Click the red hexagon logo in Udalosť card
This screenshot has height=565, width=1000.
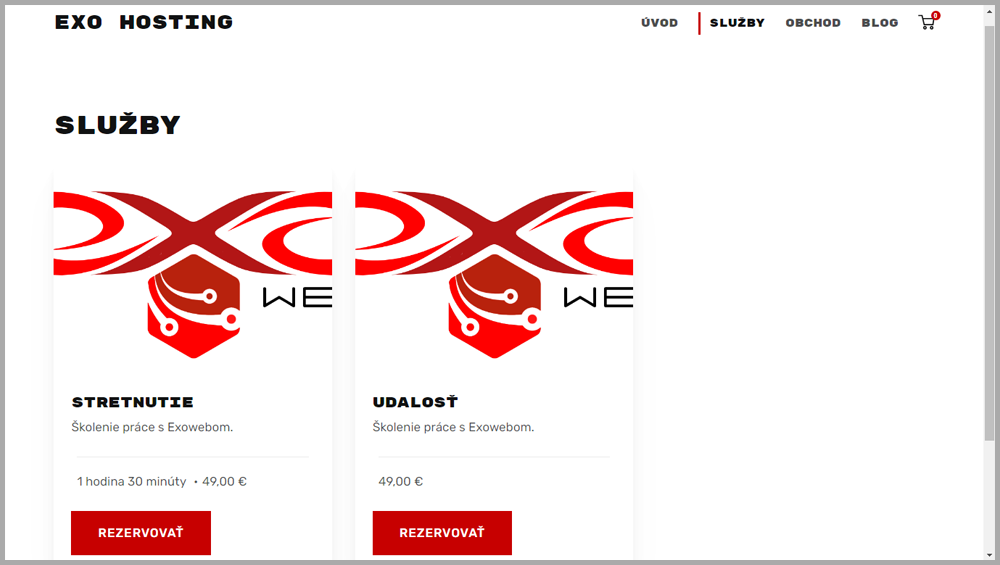tap(495, 306)
